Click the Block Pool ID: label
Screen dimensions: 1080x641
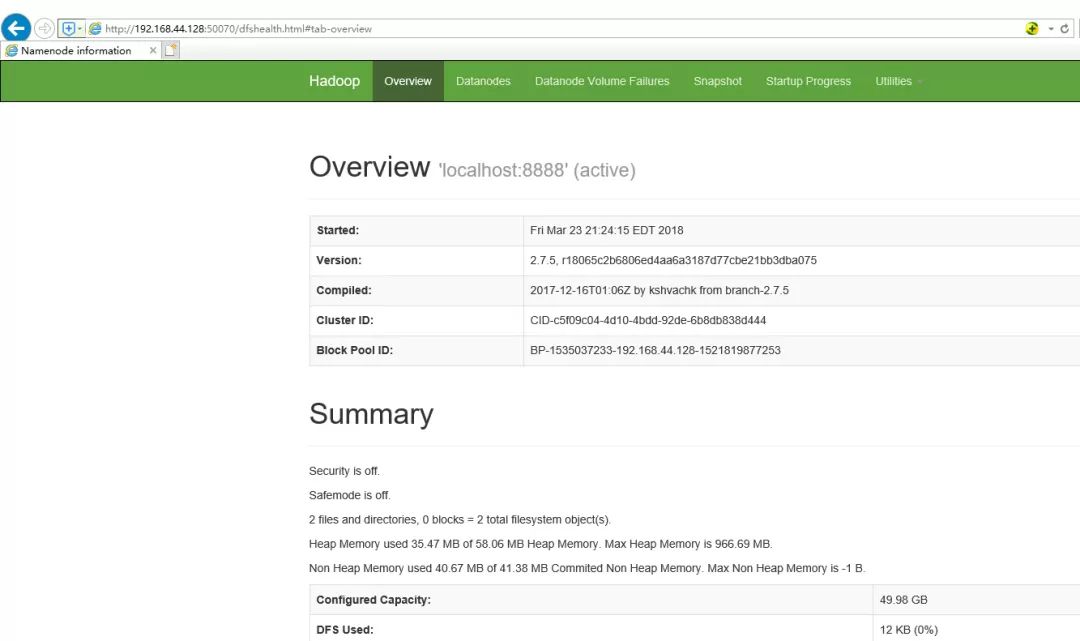pyautogui.click(x=354, y=350)
